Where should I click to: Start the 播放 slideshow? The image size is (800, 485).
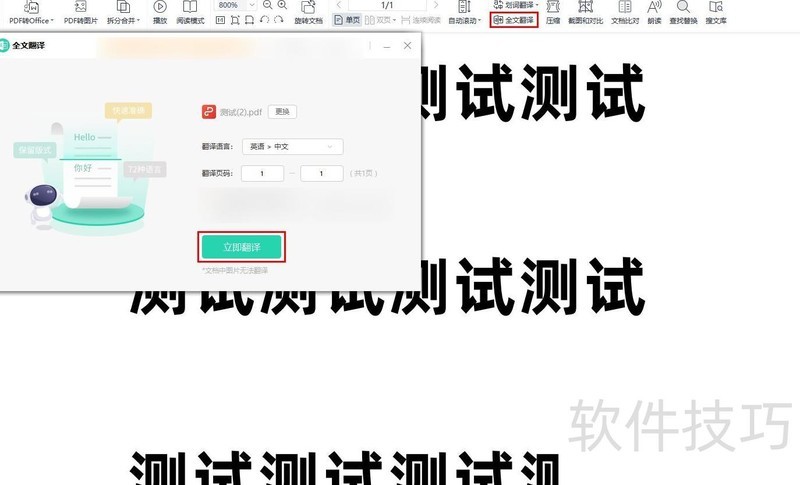tap(160, 13)
